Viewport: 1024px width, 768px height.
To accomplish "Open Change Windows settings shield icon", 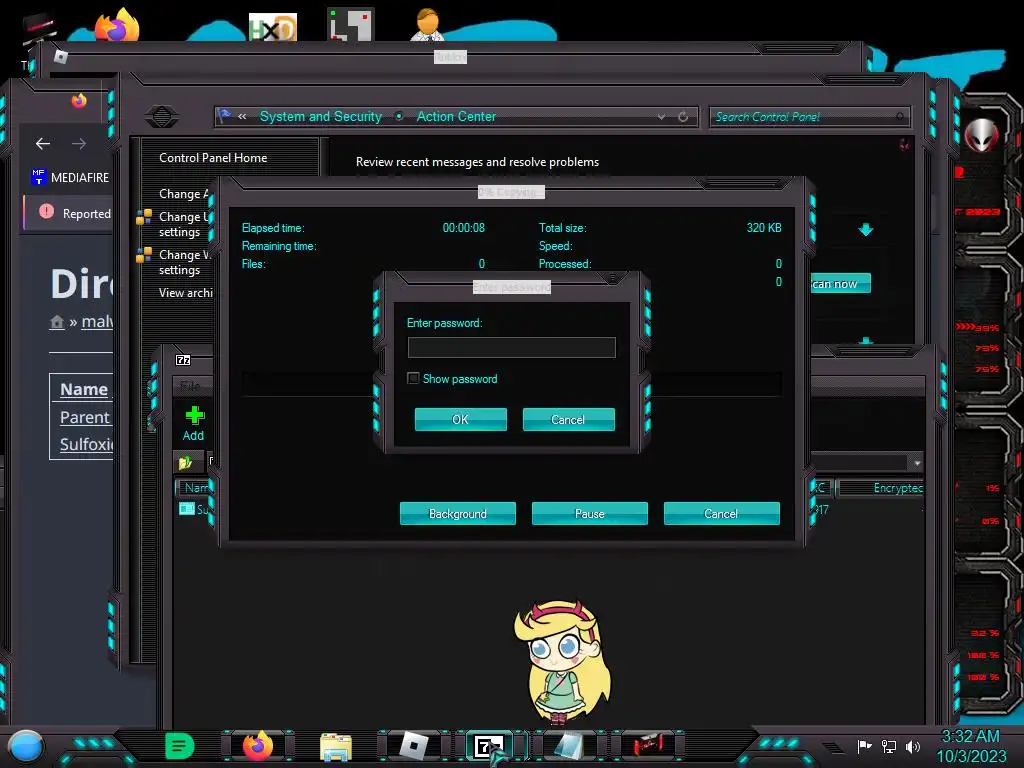I will [144, 255].
